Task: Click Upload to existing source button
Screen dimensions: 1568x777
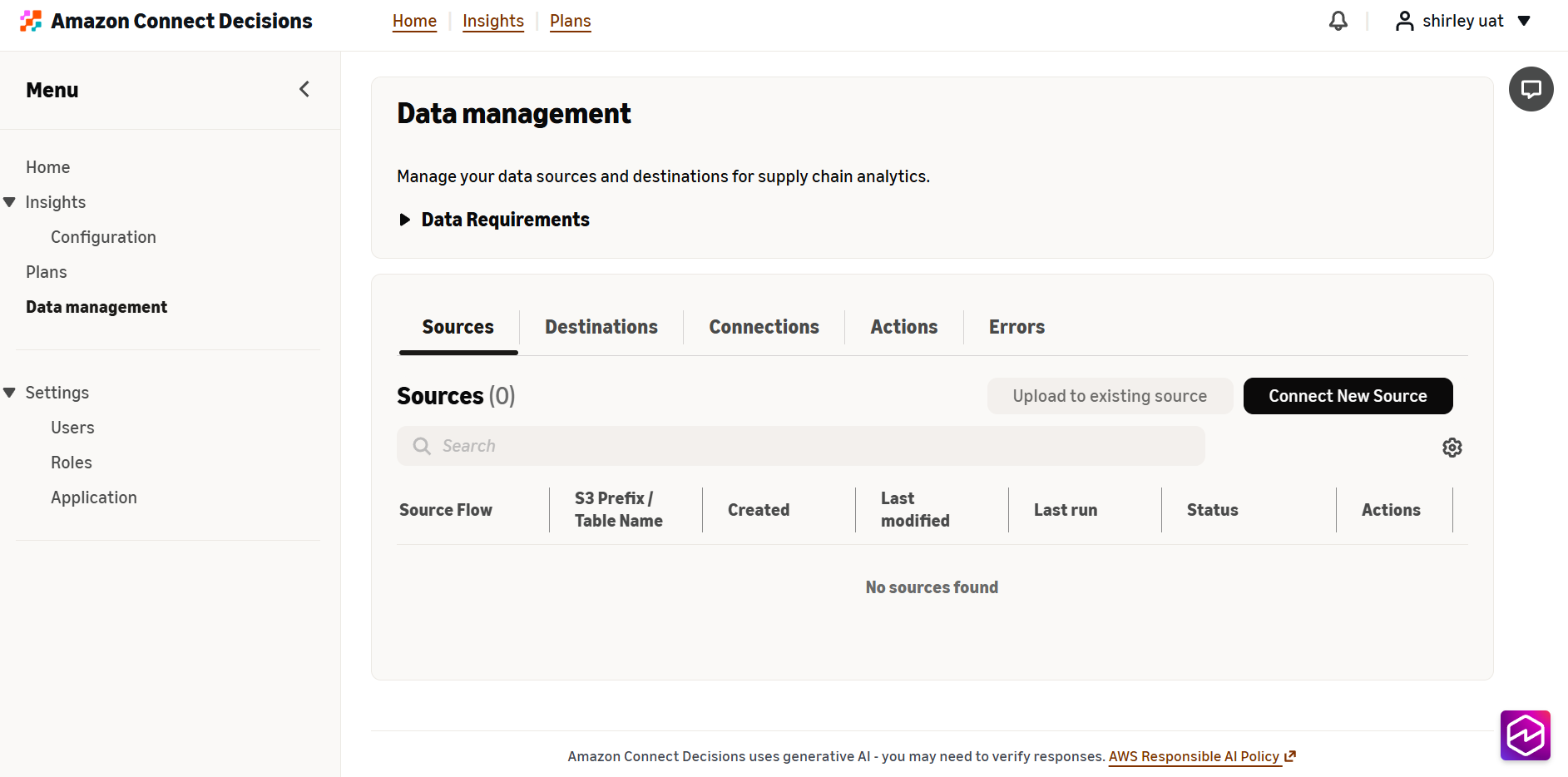Action: [x=1110, y=396]
